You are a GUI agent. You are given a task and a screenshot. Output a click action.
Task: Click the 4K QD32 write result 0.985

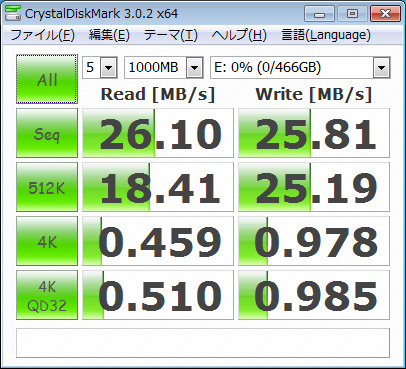click(314, 295)
